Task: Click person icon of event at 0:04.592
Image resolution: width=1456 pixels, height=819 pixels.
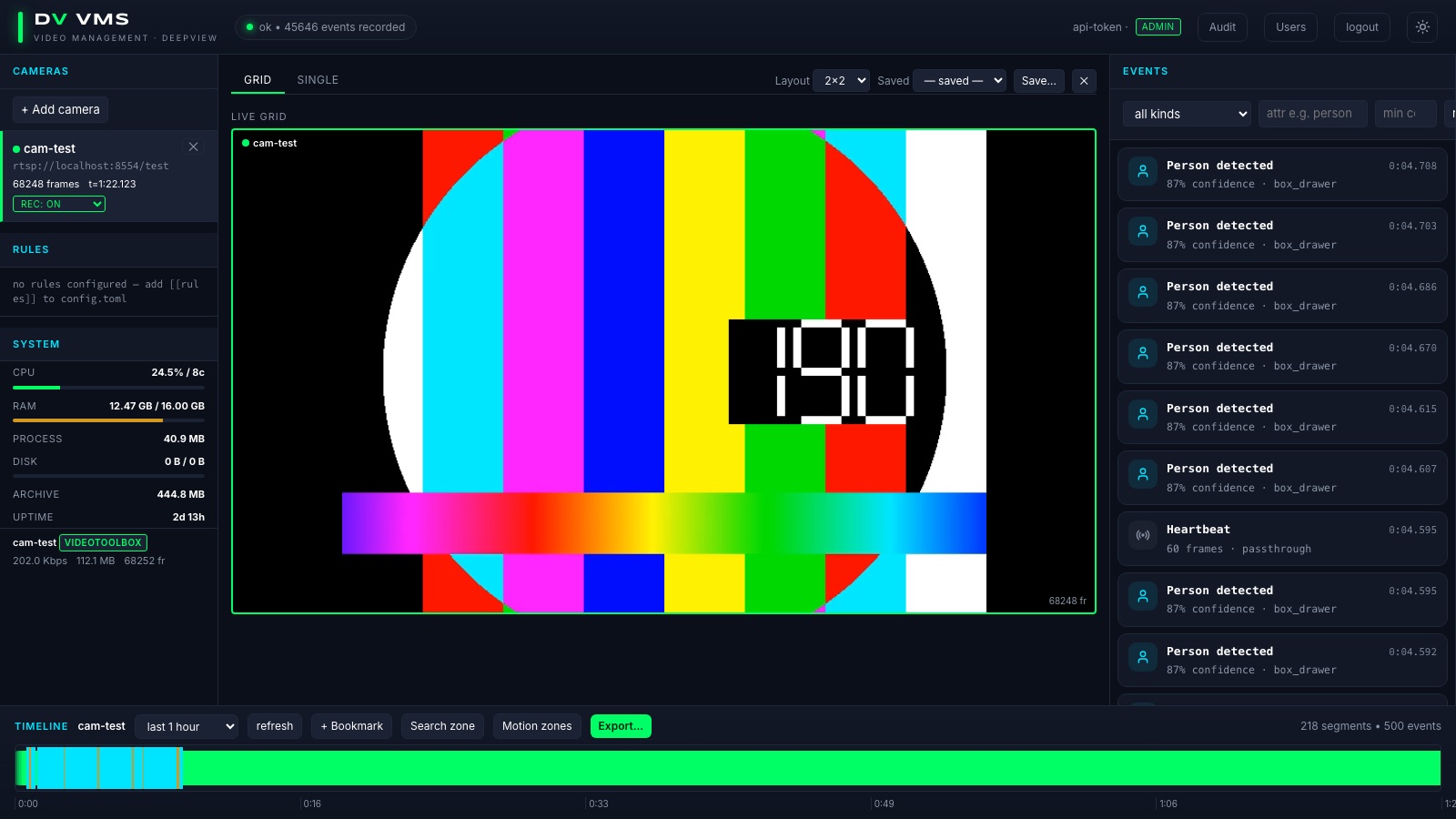Action: [x=1143, y=657]
